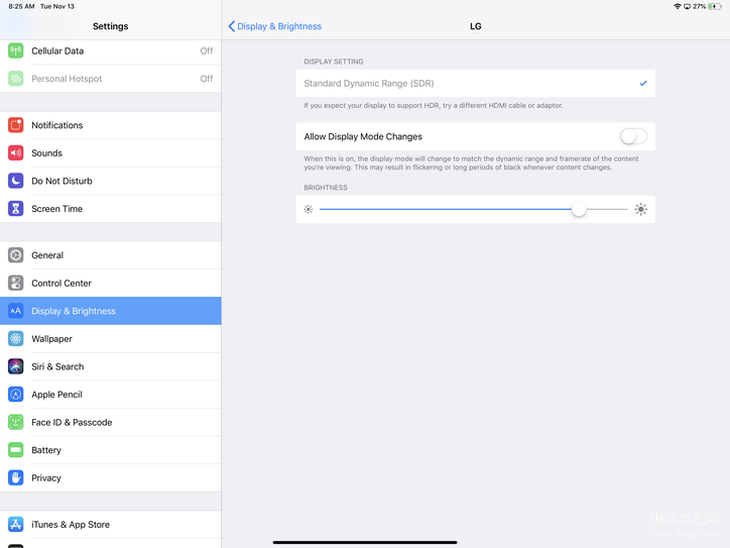Viewport: 730px width, 548px height.
Task: Go back to Display & Brightness
Action: [275, 26]
